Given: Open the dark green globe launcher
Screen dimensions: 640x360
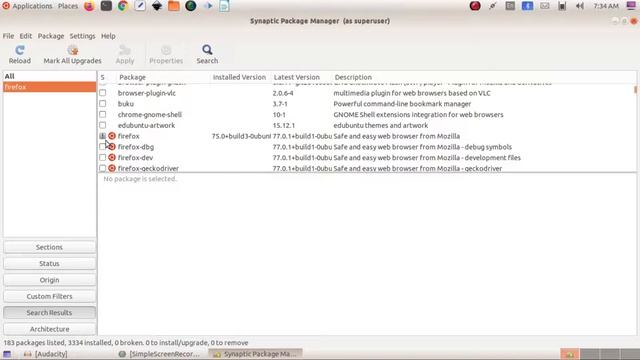Looking at the screenshot, I should (191, 6).
